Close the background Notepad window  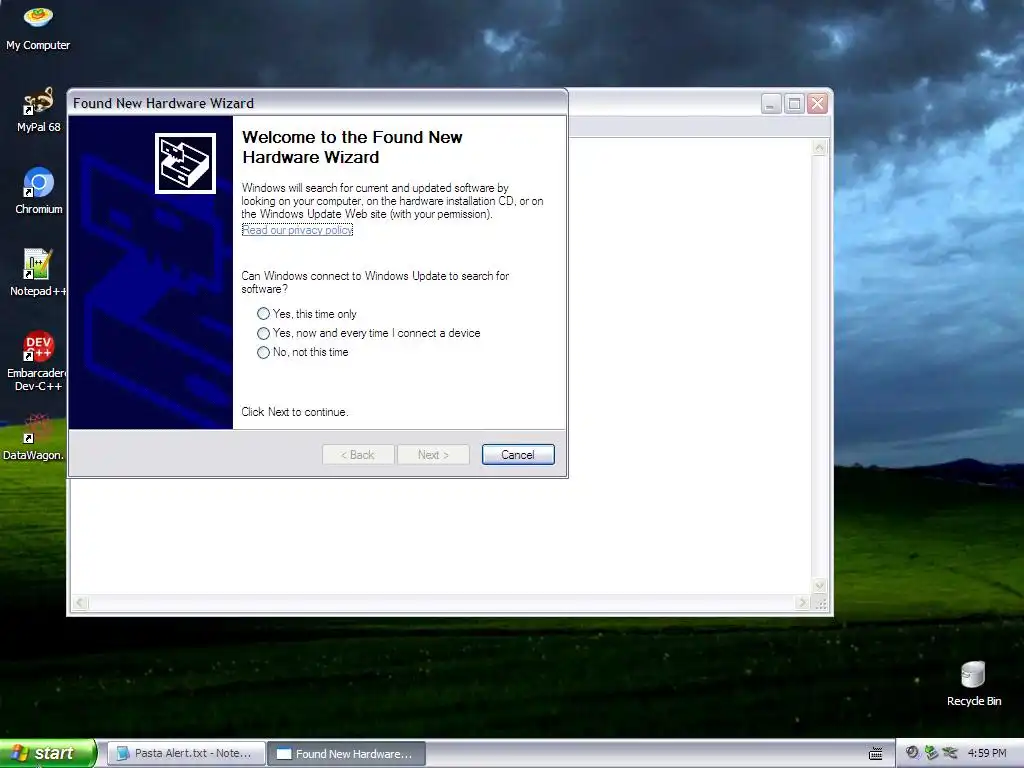click(817, 104)
